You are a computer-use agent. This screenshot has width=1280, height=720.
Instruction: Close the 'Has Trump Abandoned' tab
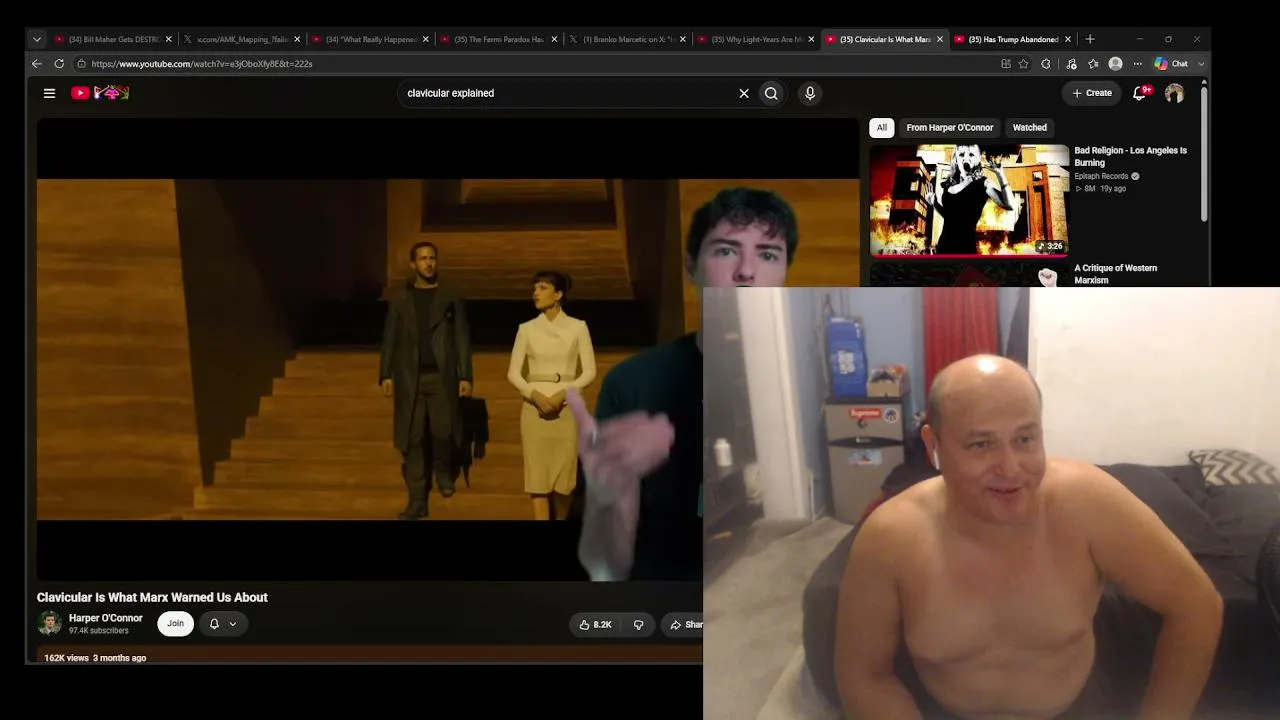click(1068, 39)
